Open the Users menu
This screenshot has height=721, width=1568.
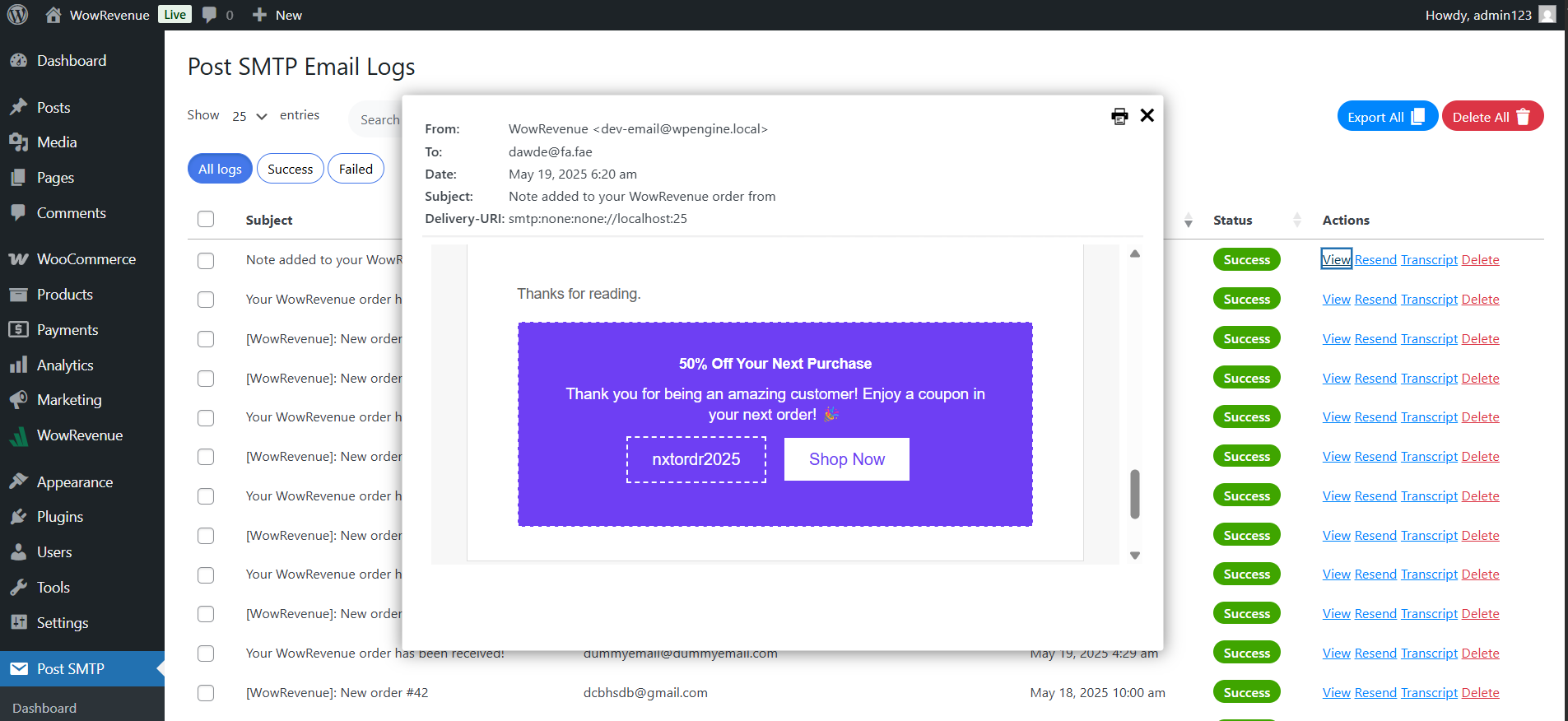click(x=82, y=552)
